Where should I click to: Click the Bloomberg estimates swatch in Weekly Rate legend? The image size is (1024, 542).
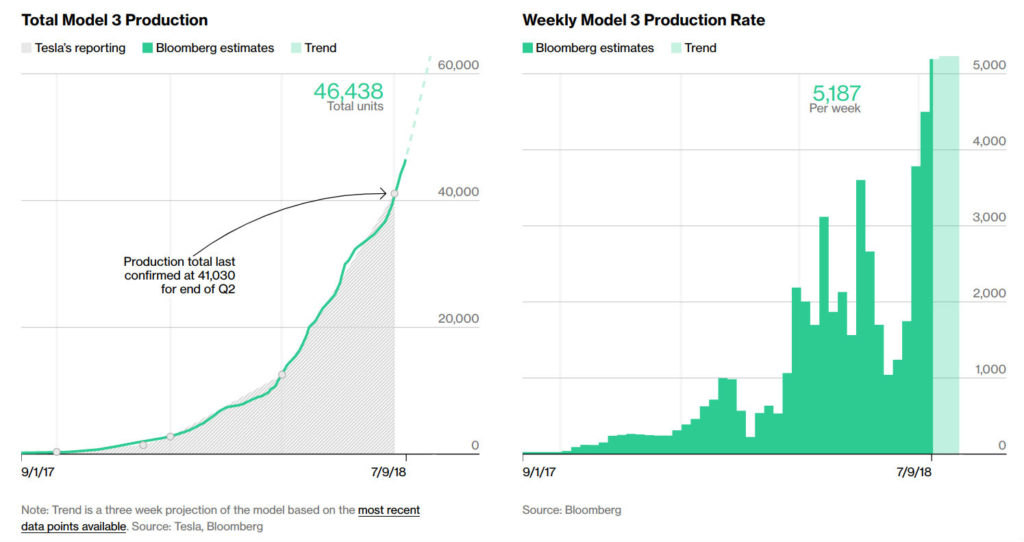(x=528, y=48)
